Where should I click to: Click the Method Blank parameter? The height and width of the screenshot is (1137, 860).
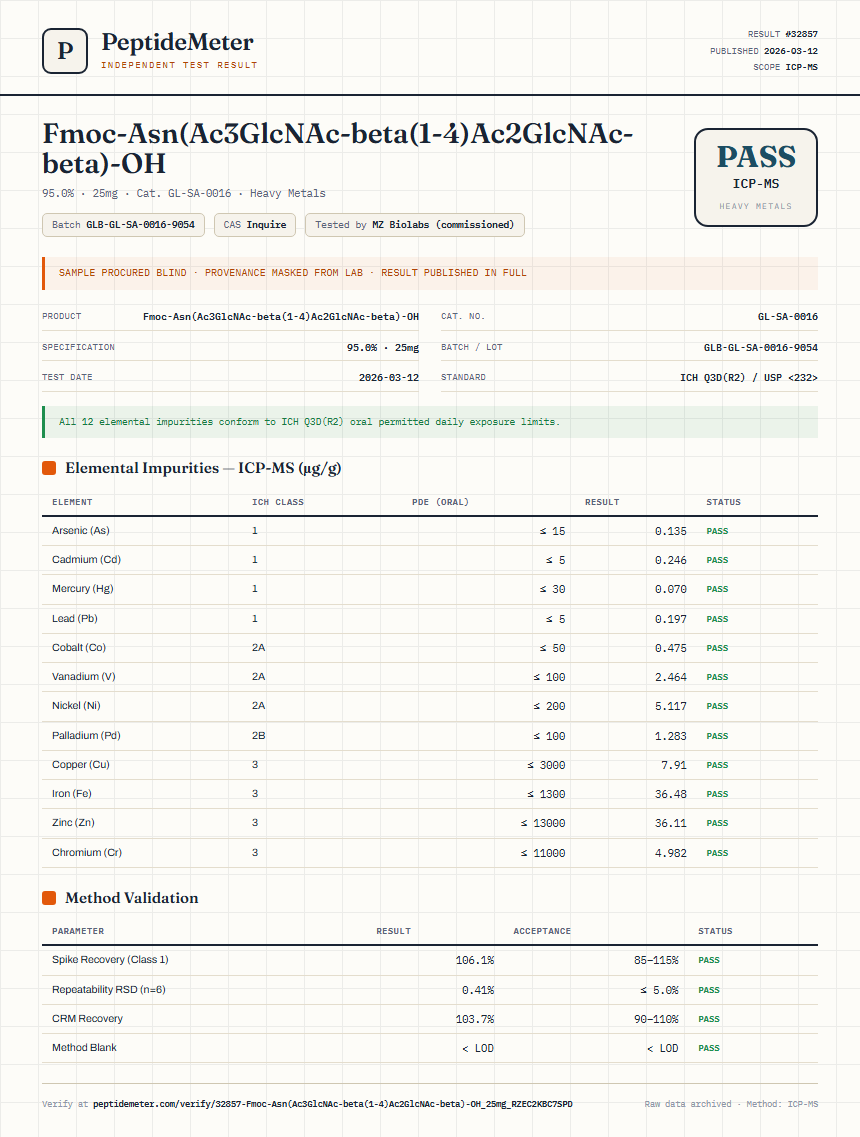point(84,1047)
